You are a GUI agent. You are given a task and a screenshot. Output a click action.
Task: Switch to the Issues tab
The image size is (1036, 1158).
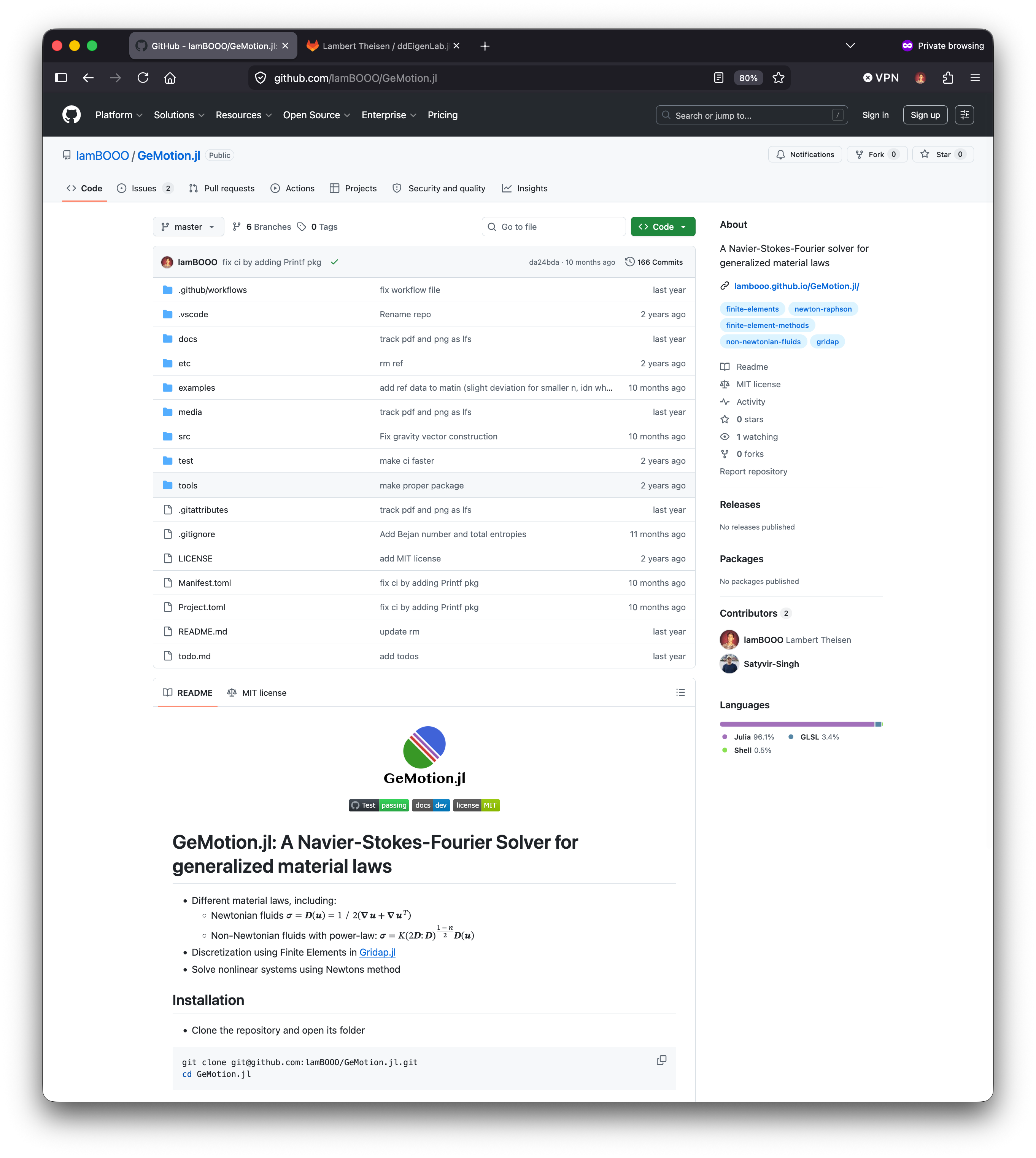click(x=145, y=188)
